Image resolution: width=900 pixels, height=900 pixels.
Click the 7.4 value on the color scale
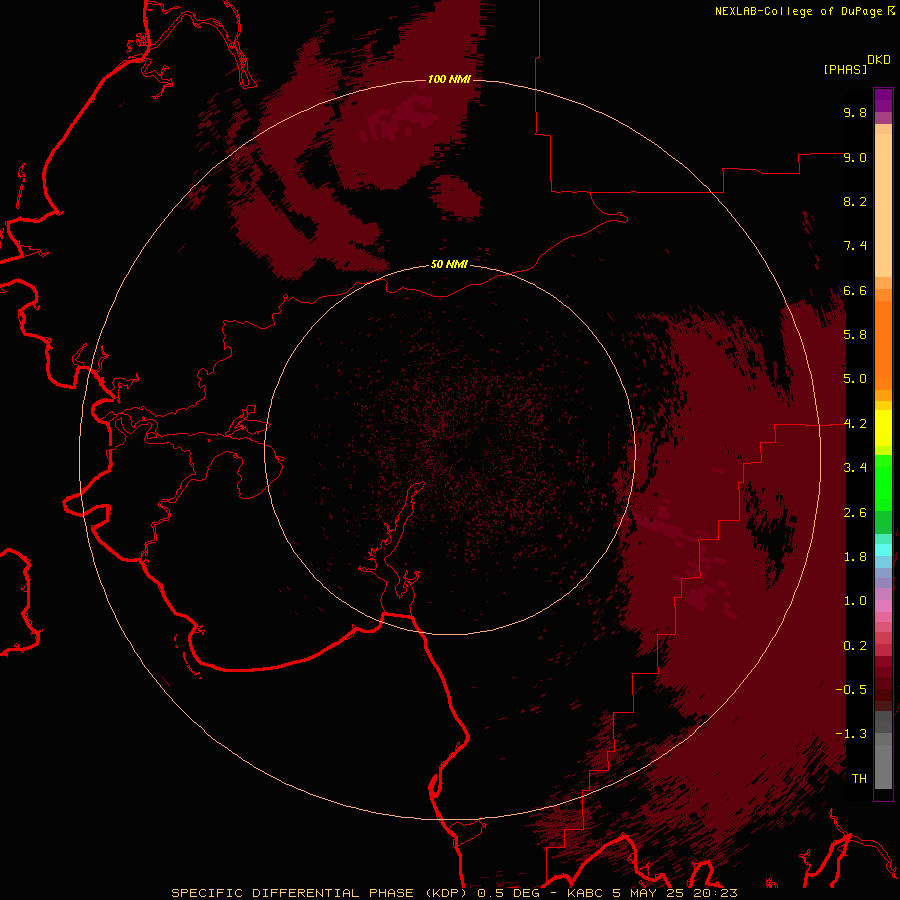[855, 246]
